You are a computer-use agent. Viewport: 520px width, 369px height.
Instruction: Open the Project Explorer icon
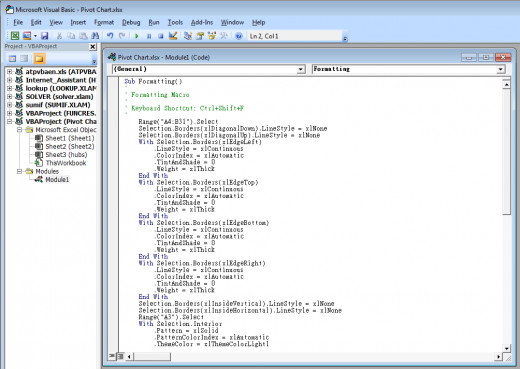[x=188, y=36]
